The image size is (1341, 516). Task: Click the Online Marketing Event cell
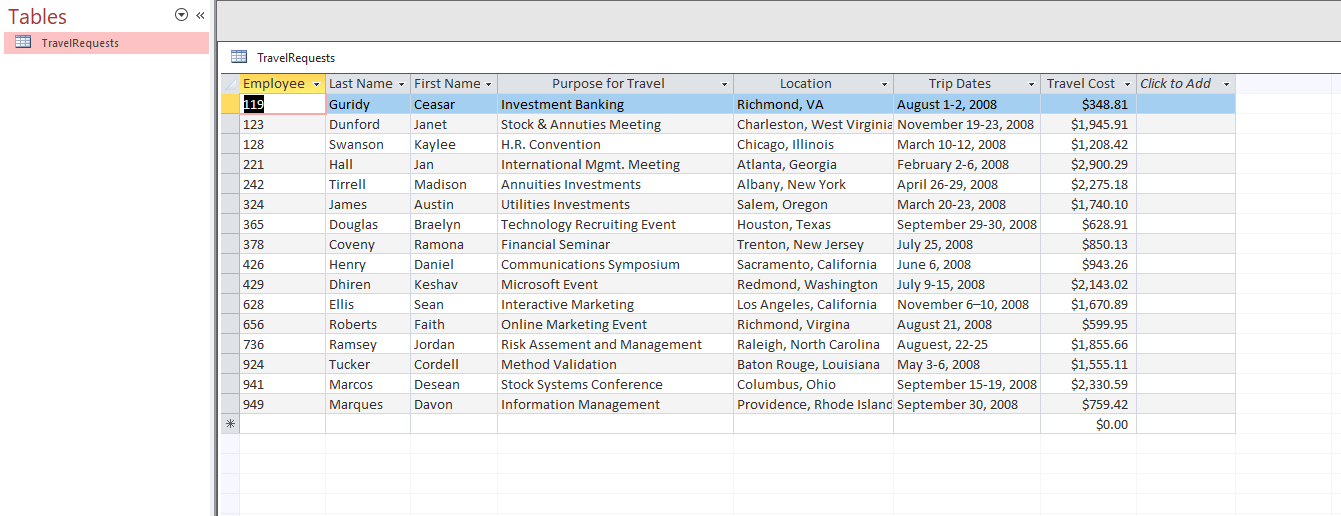pos(616,324)
